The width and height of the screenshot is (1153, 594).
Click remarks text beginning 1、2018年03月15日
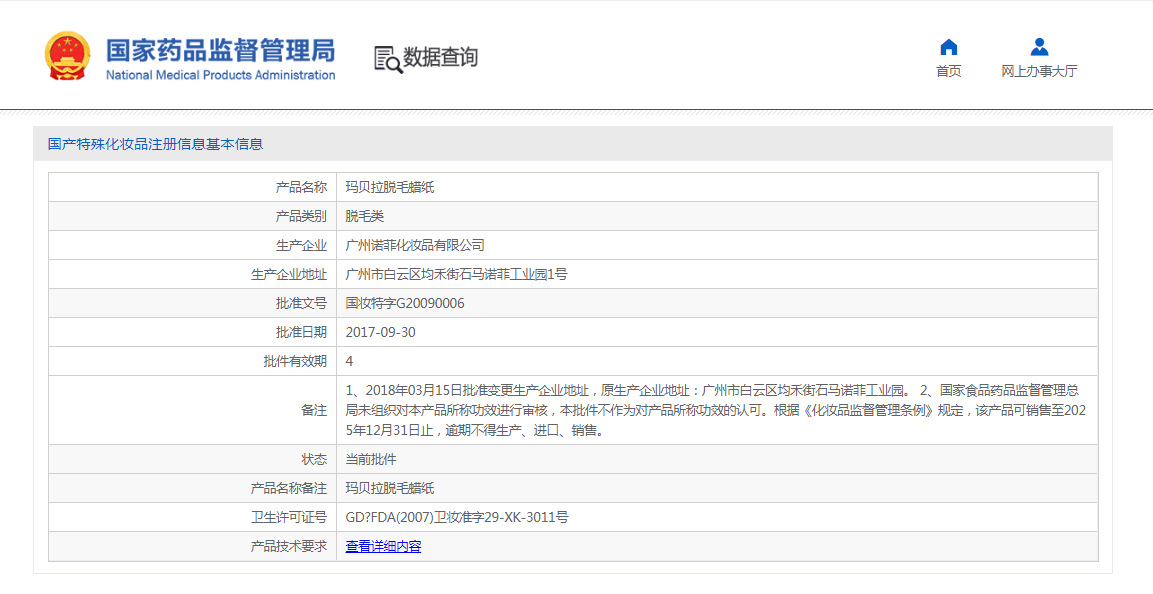tap(715, 410)
